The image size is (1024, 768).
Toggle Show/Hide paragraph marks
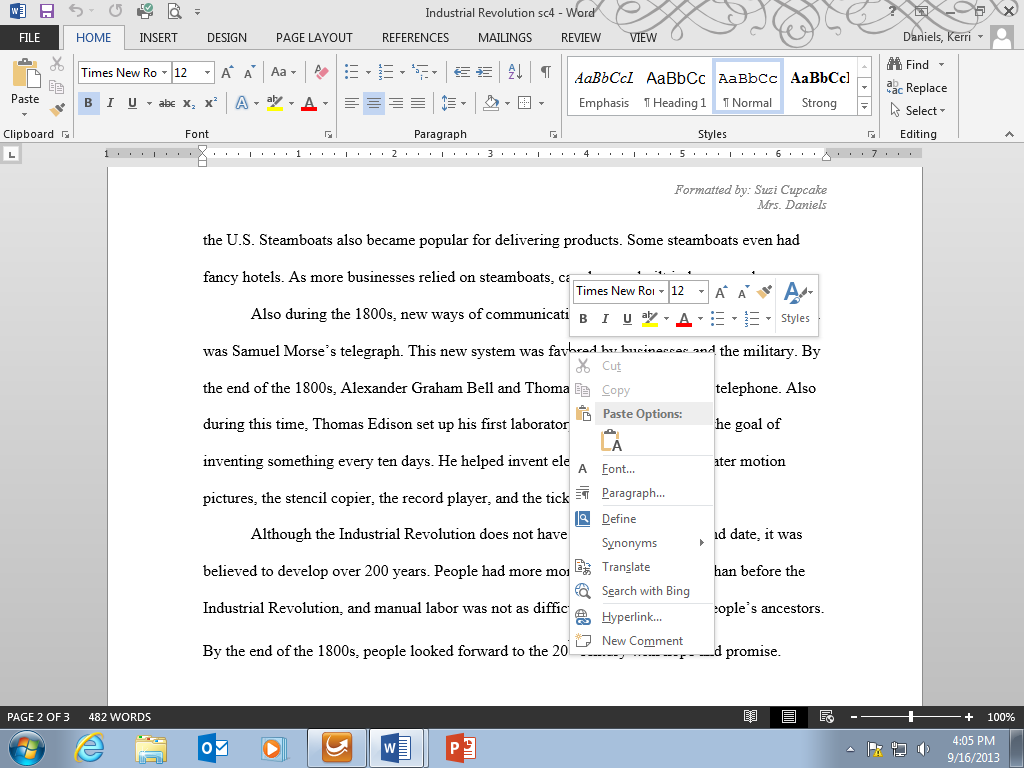click(545, 72)
